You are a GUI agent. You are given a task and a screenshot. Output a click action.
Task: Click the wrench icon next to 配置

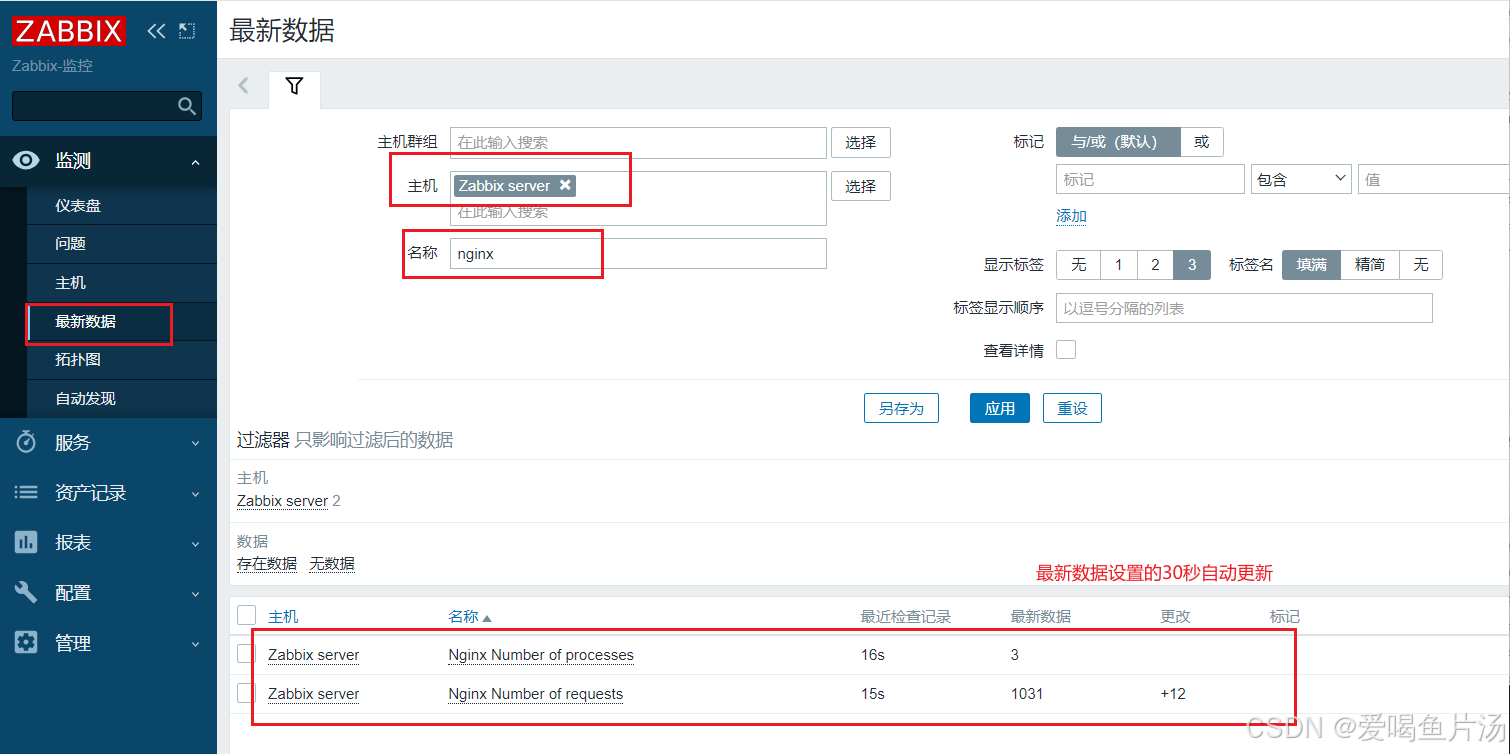tap(27, 593)
